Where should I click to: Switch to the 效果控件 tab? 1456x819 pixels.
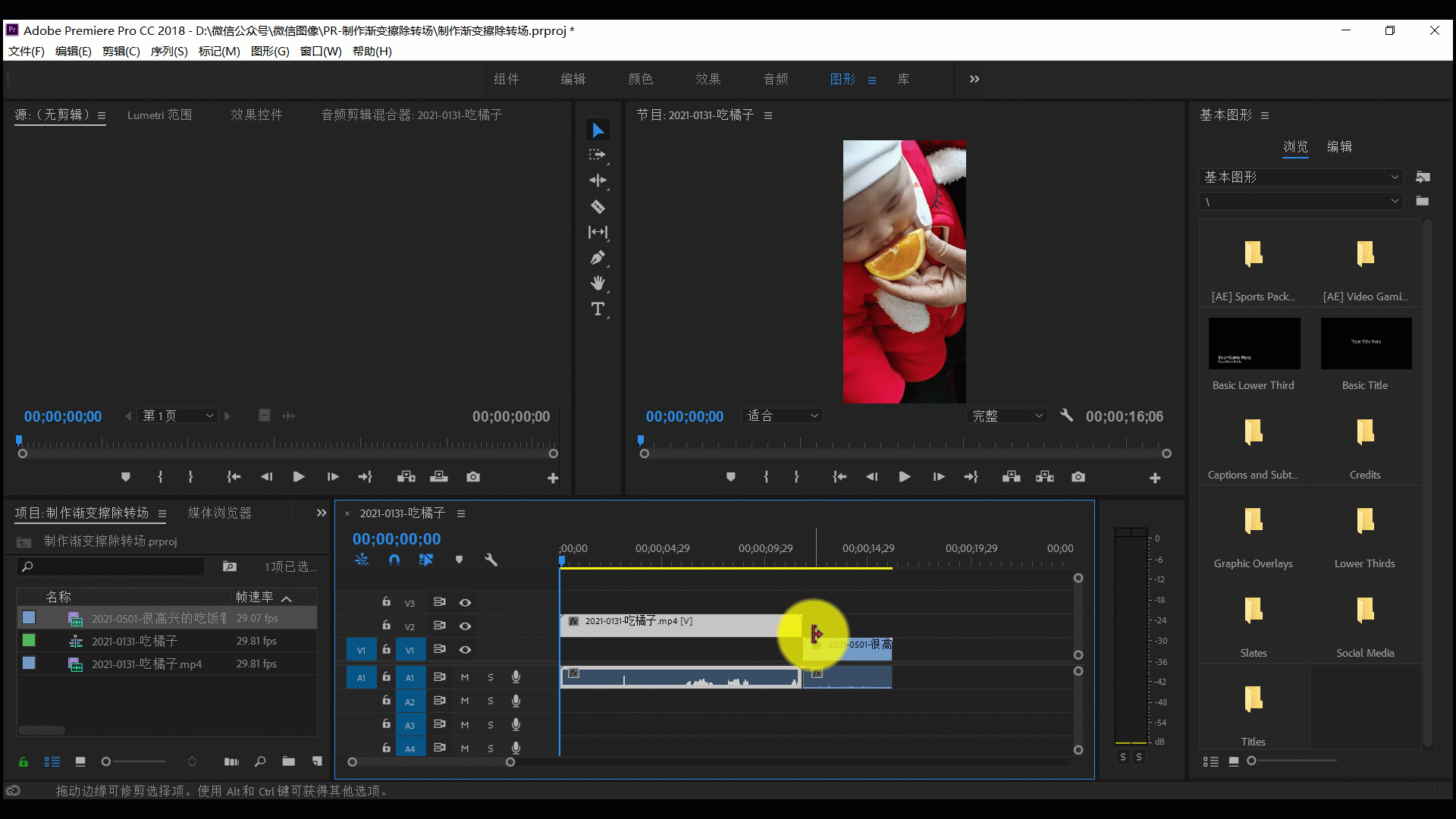point(256,115)
